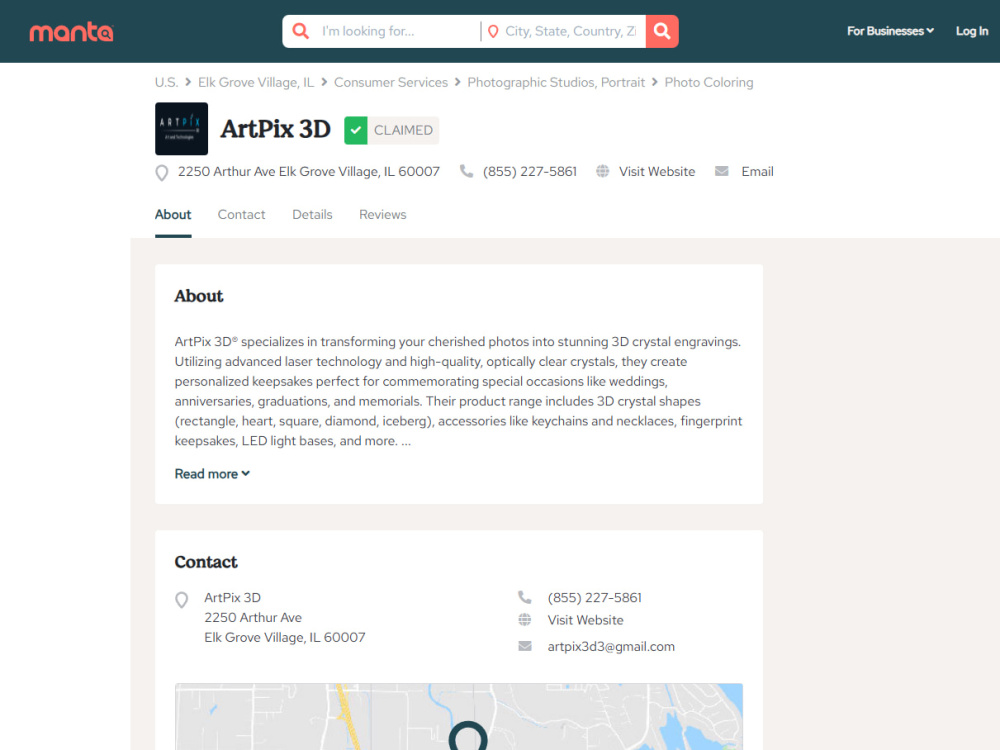Open the Consumer Services breadcrumb
This screenshot has height=750, width=1000.
tap(390, 82)
